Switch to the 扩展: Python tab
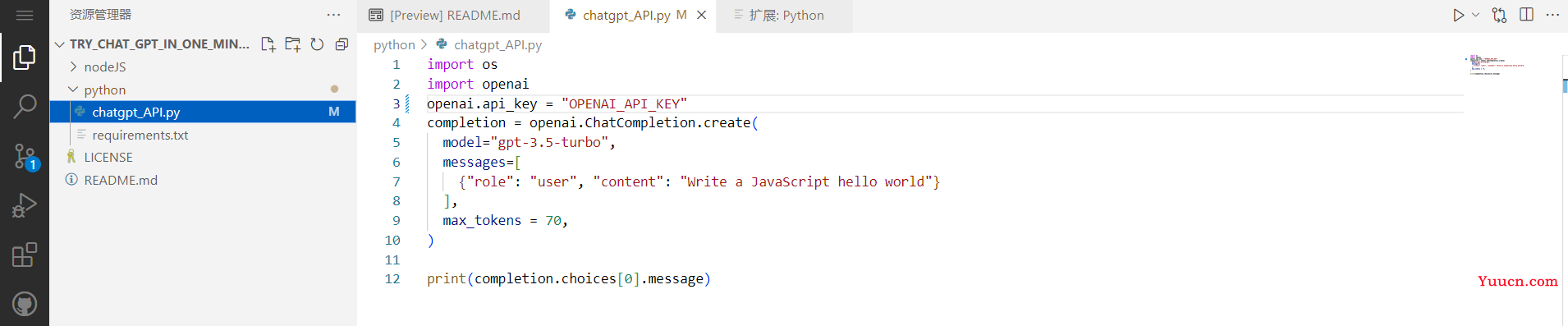This screenshot has height=326, width=1568. point(785,16)
